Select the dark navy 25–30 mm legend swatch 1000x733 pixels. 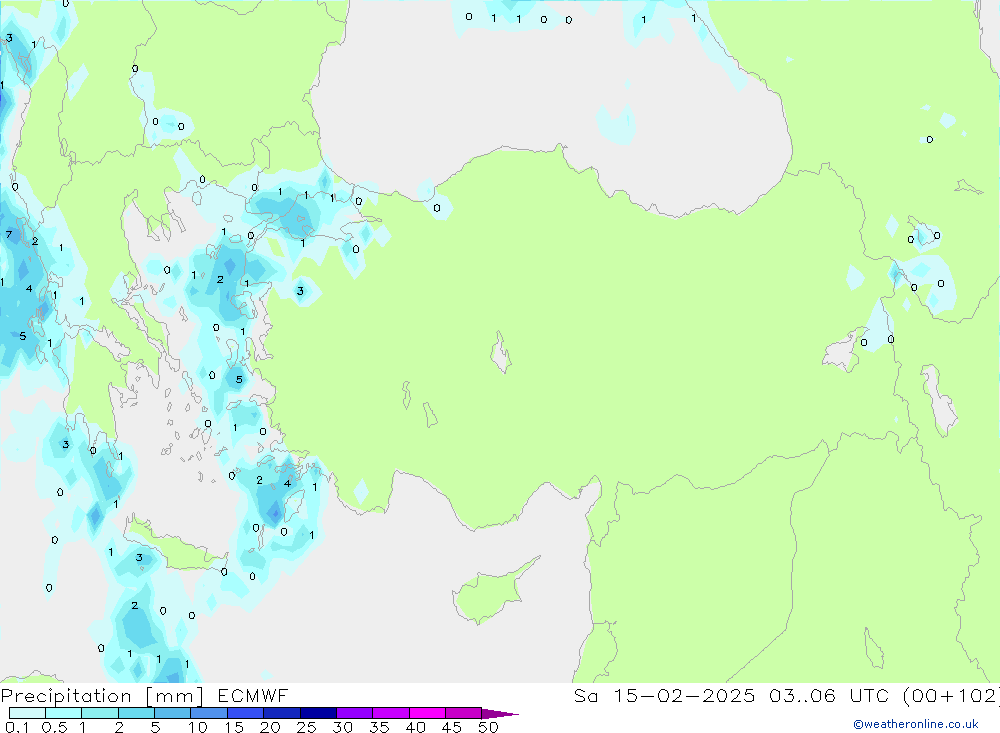(x=317, y=713)
